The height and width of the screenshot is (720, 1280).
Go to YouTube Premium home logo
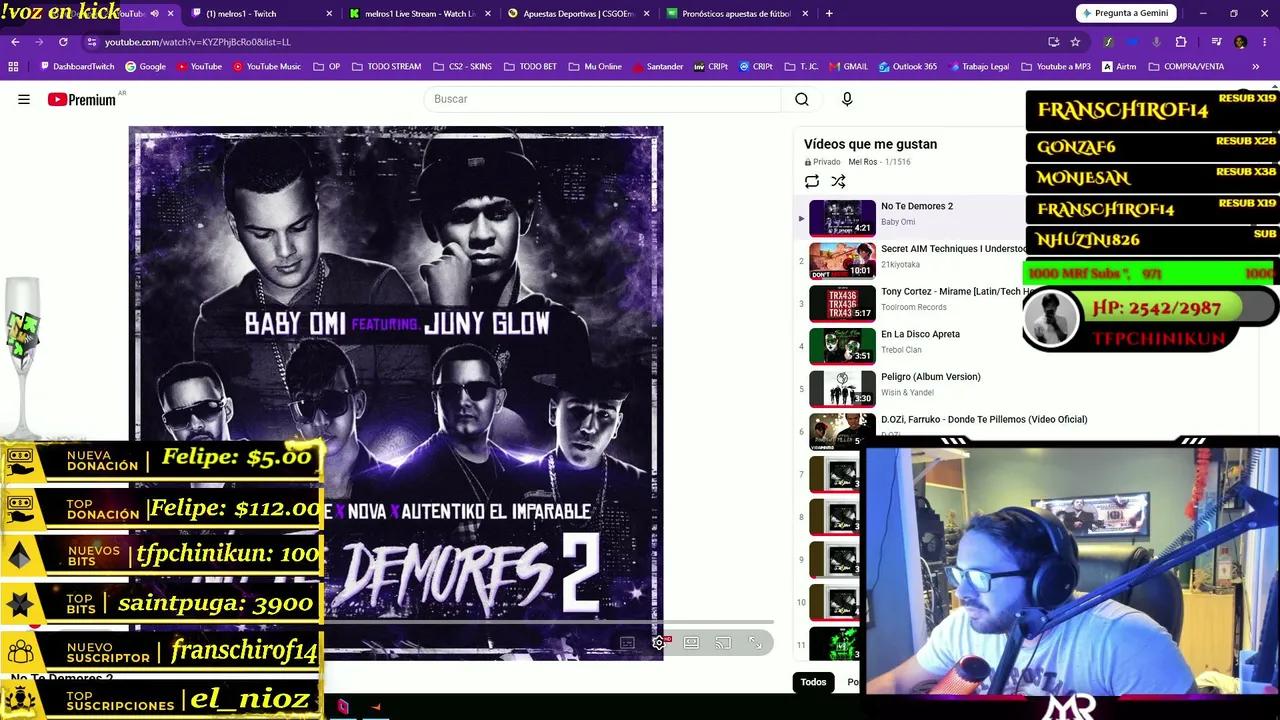81,100
